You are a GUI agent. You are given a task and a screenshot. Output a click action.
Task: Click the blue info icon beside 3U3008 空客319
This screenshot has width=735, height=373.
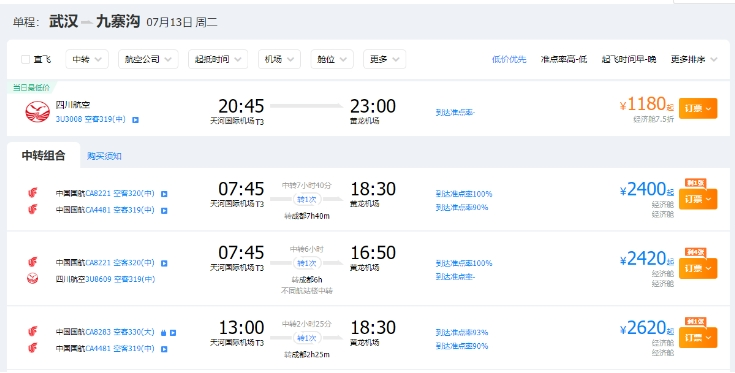click(x=135, y=120)
